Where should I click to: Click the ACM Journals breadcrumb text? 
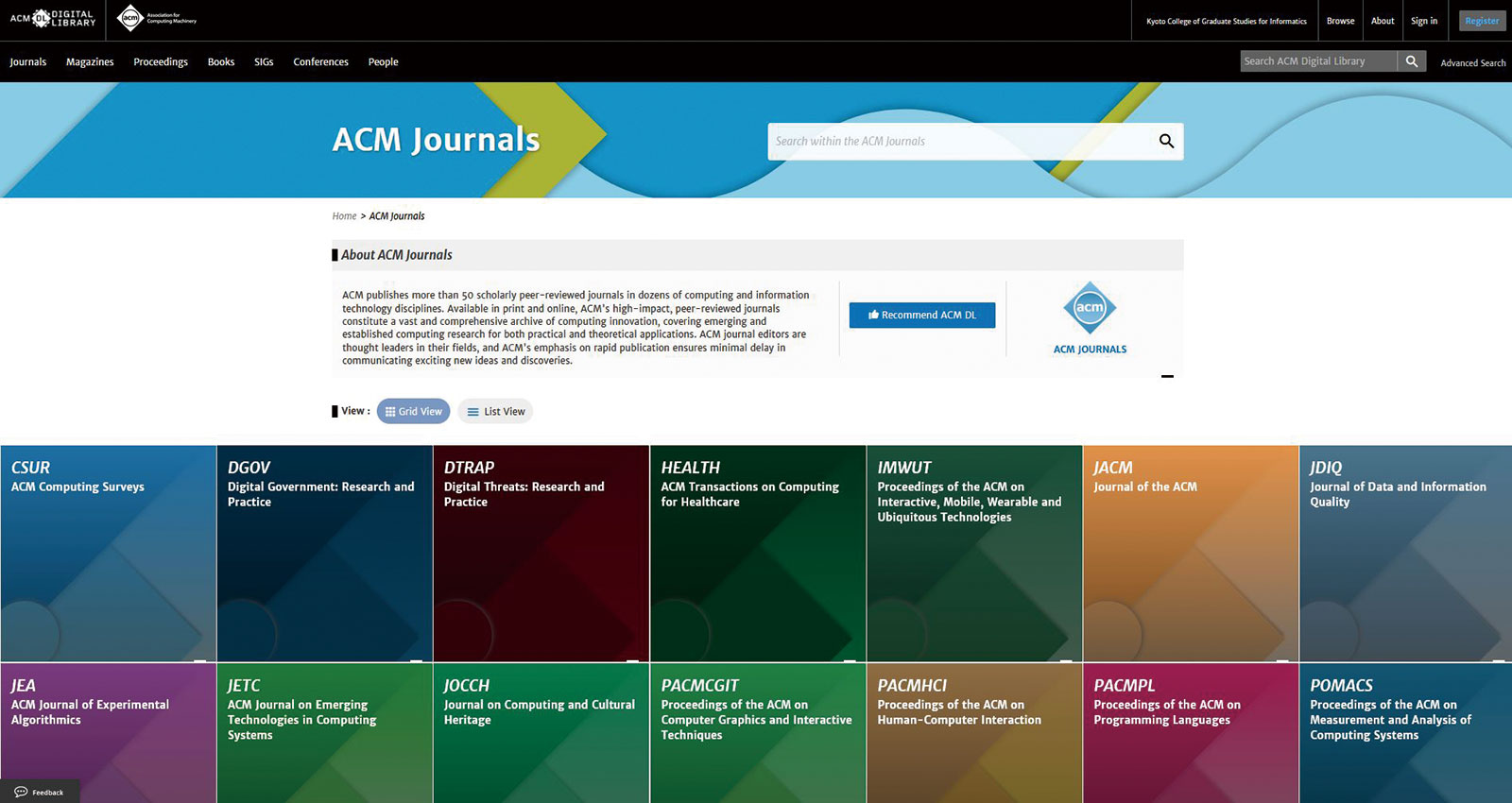[397, 216]
